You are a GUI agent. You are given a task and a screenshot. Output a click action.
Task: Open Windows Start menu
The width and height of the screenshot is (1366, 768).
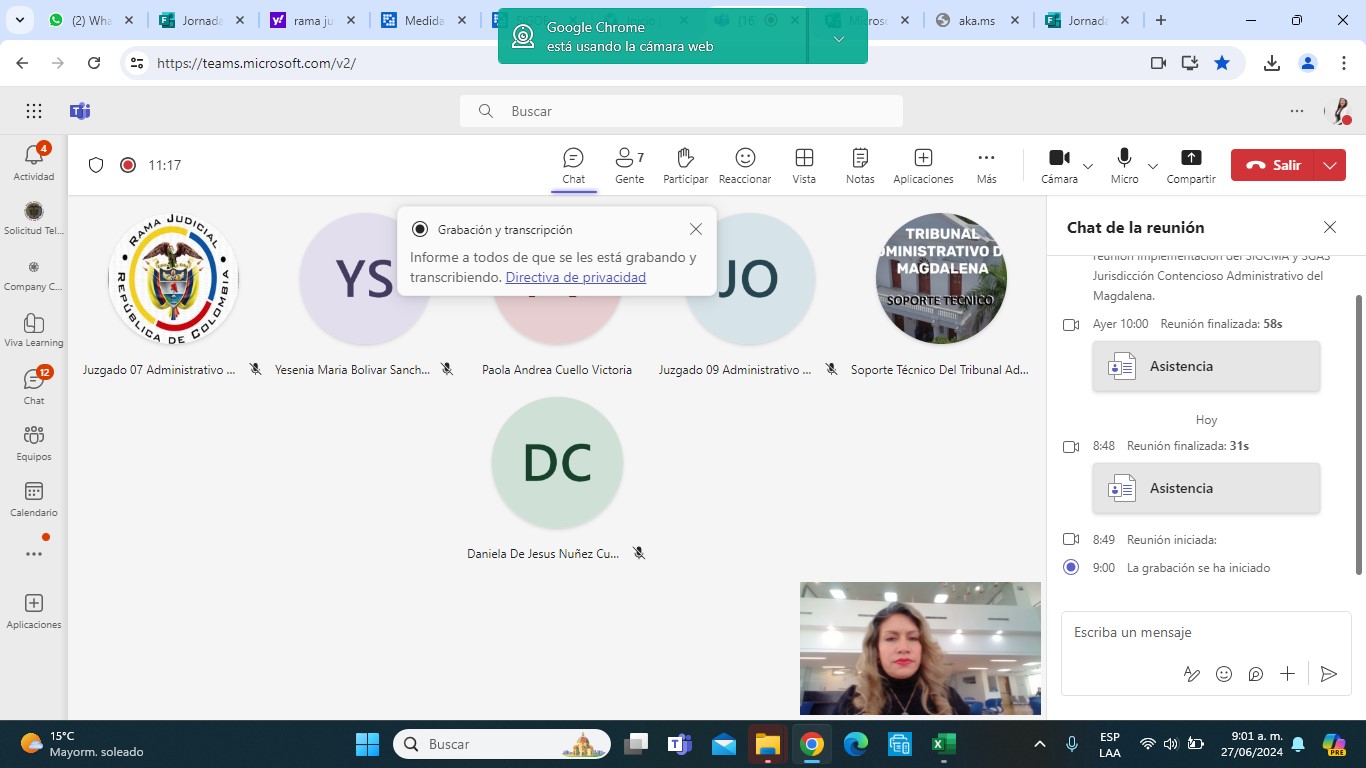point(367,744)
